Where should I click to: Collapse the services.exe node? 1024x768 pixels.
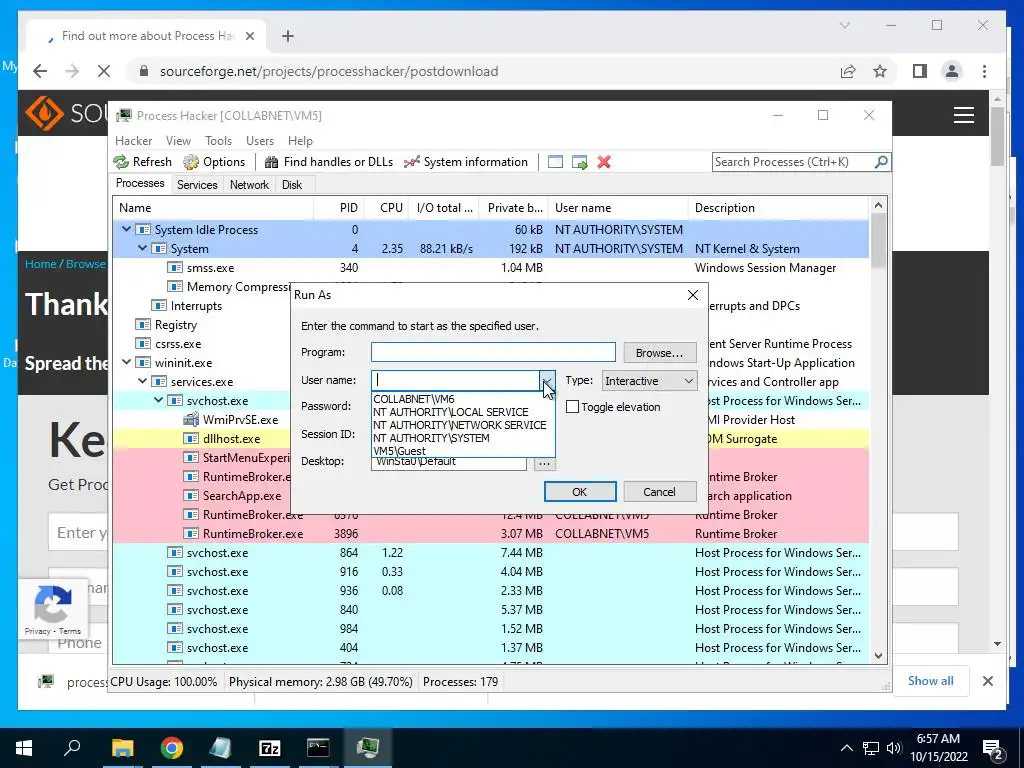(142, 381)
